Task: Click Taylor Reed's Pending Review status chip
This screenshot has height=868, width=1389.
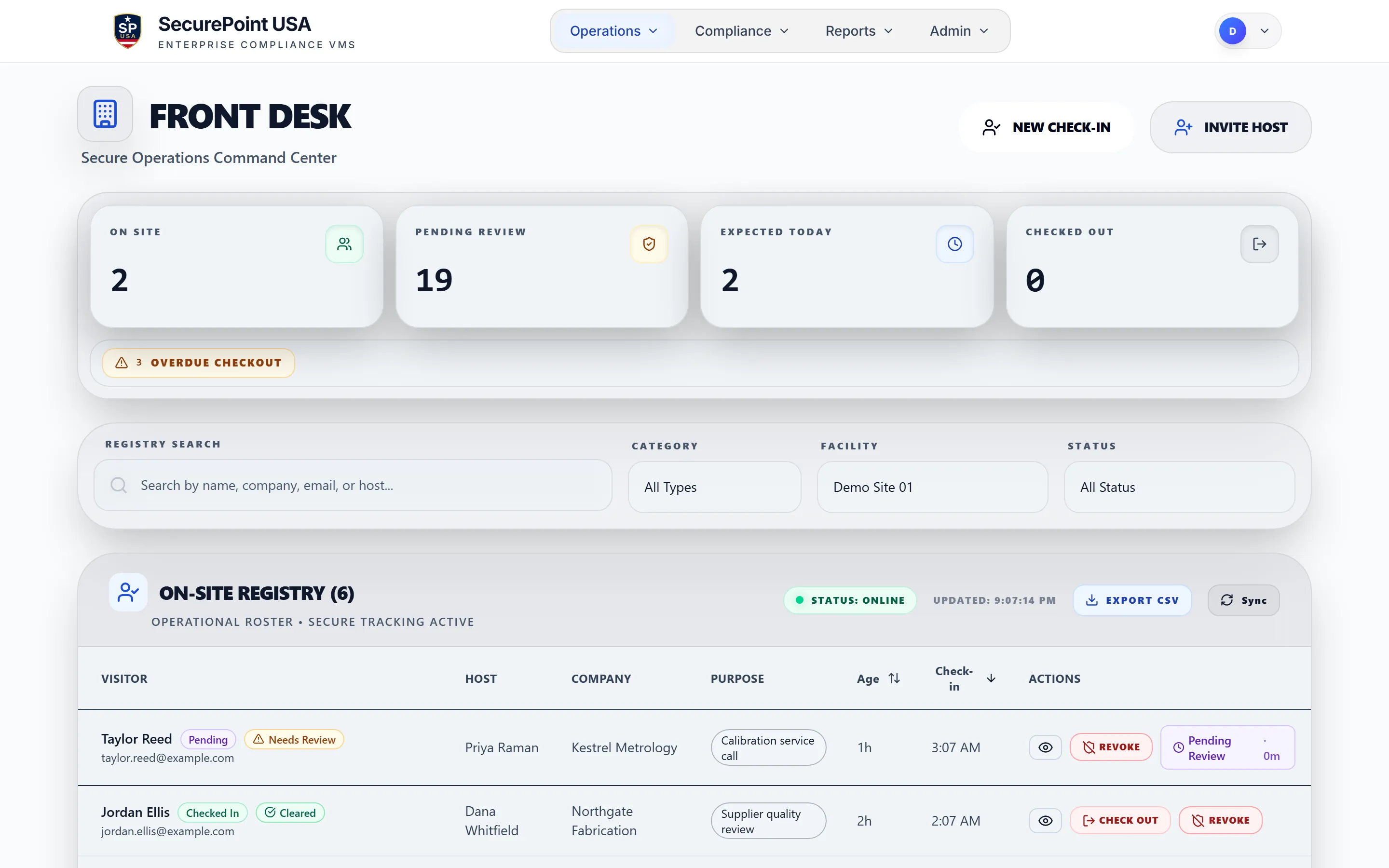Action: [1228, 747]
